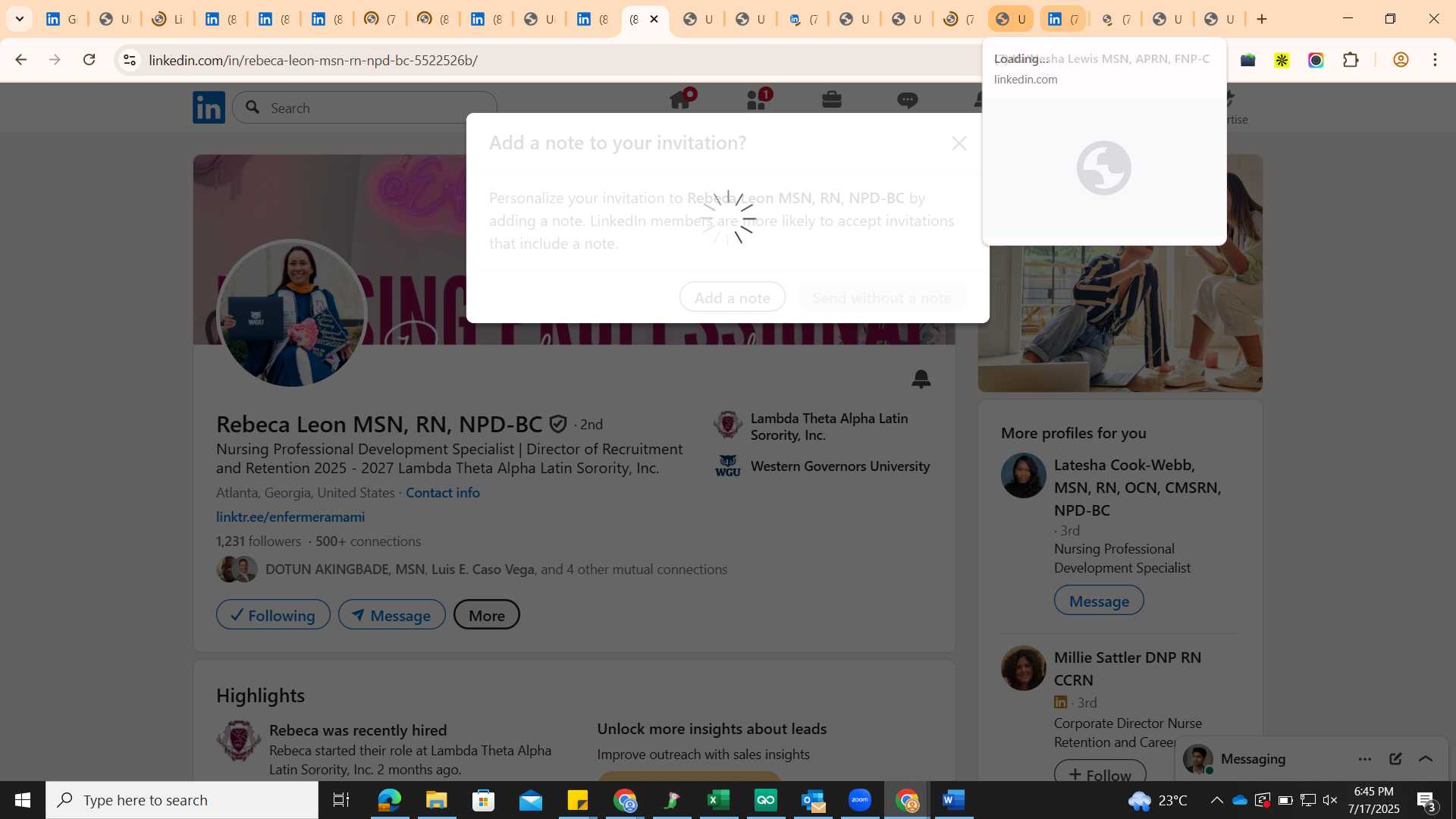The height and width of the screenshot is (819, 1456).
Task: Open Chrome Extensions puzzle icon
Action: coord(1351,60)
